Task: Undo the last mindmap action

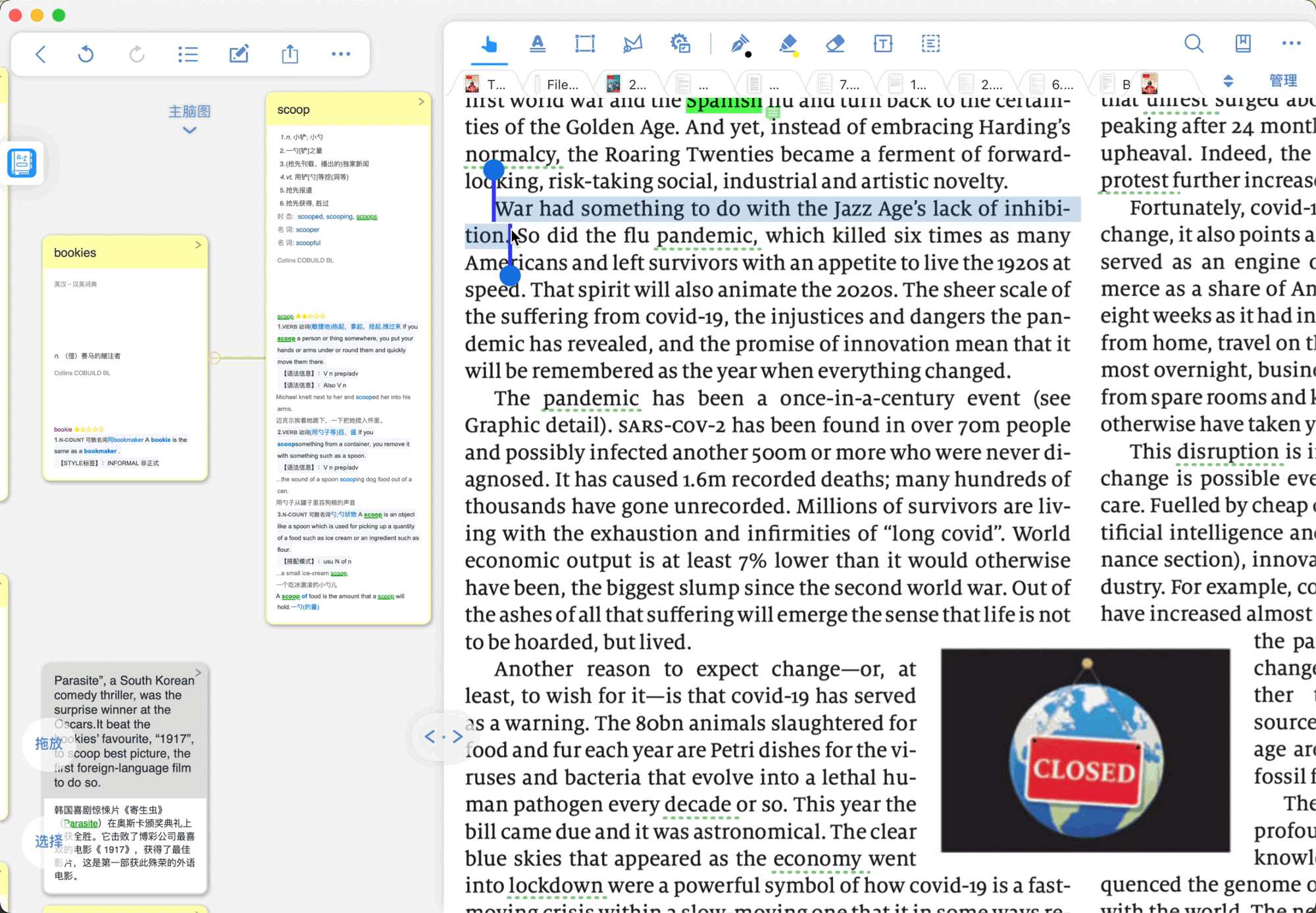Action: click(x=86, y=54)
